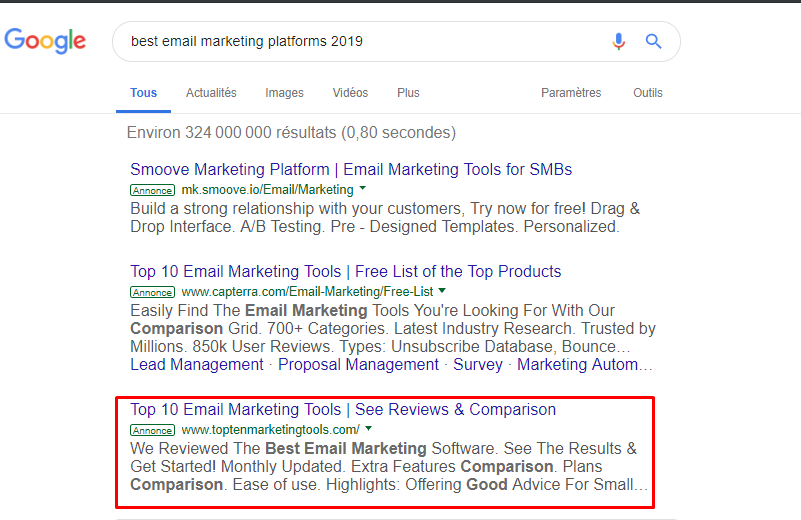
Task: Click the Environ 324 000 000 résultats text
Action: pos(291,133)
